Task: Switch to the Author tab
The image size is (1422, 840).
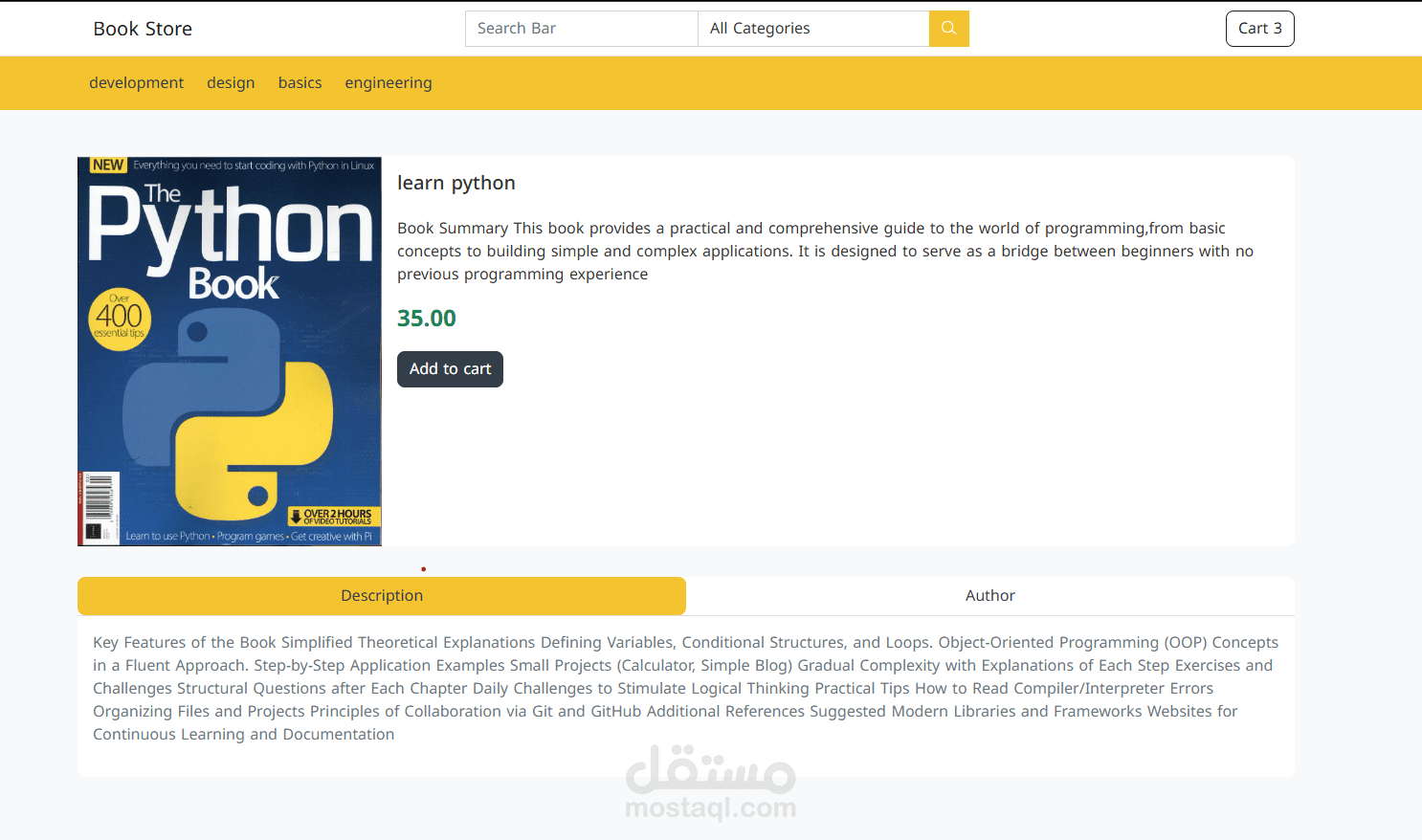Action: click(990, 596)
